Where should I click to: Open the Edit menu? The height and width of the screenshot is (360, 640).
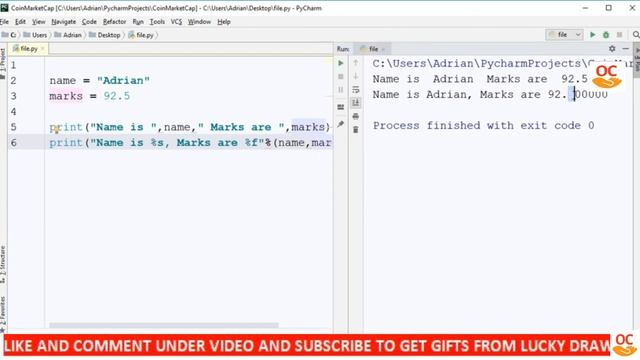coord(20,22)
